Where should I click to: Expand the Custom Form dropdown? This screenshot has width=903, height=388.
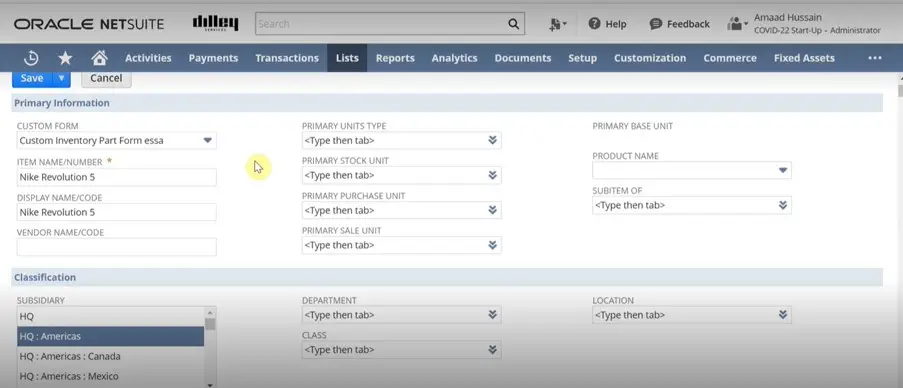[207, 140]
